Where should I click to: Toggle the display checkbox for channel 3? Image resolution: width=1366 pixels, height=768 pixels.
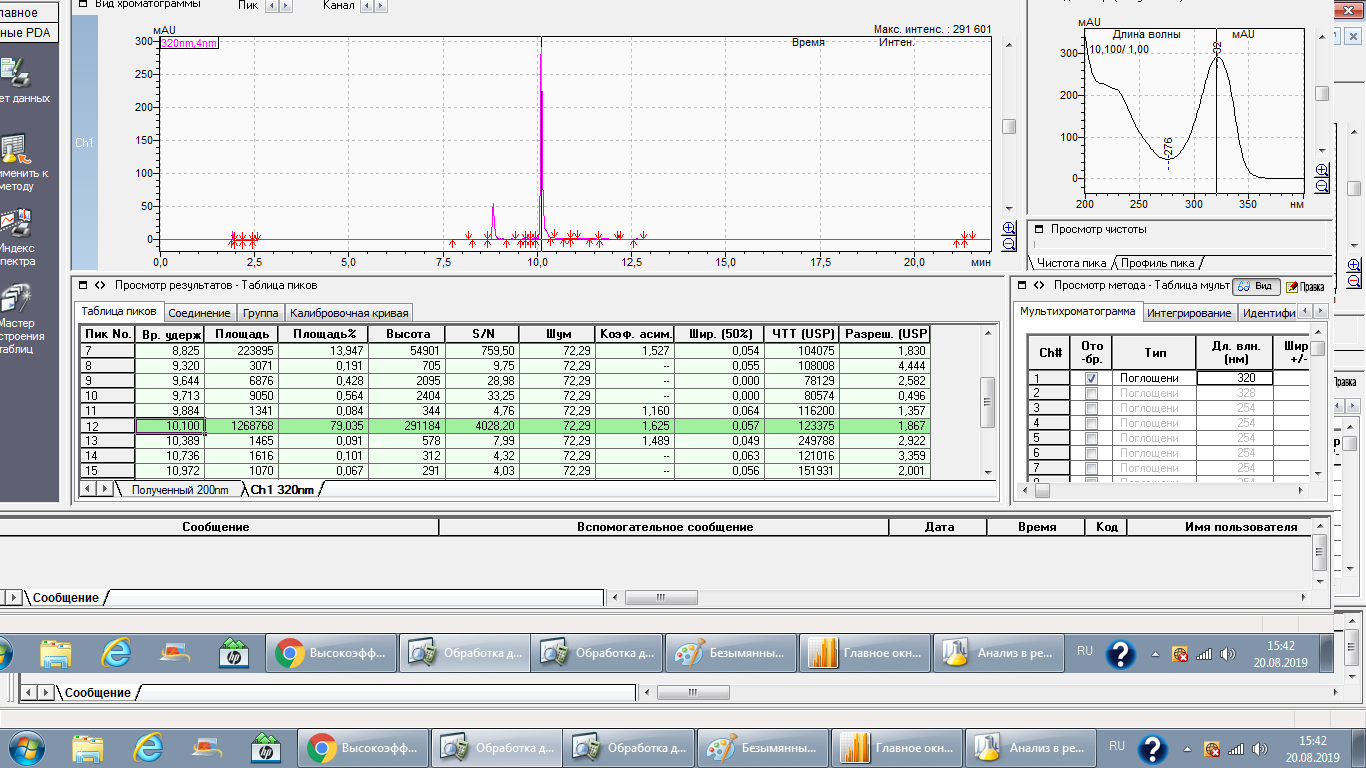click(1091, 409)
